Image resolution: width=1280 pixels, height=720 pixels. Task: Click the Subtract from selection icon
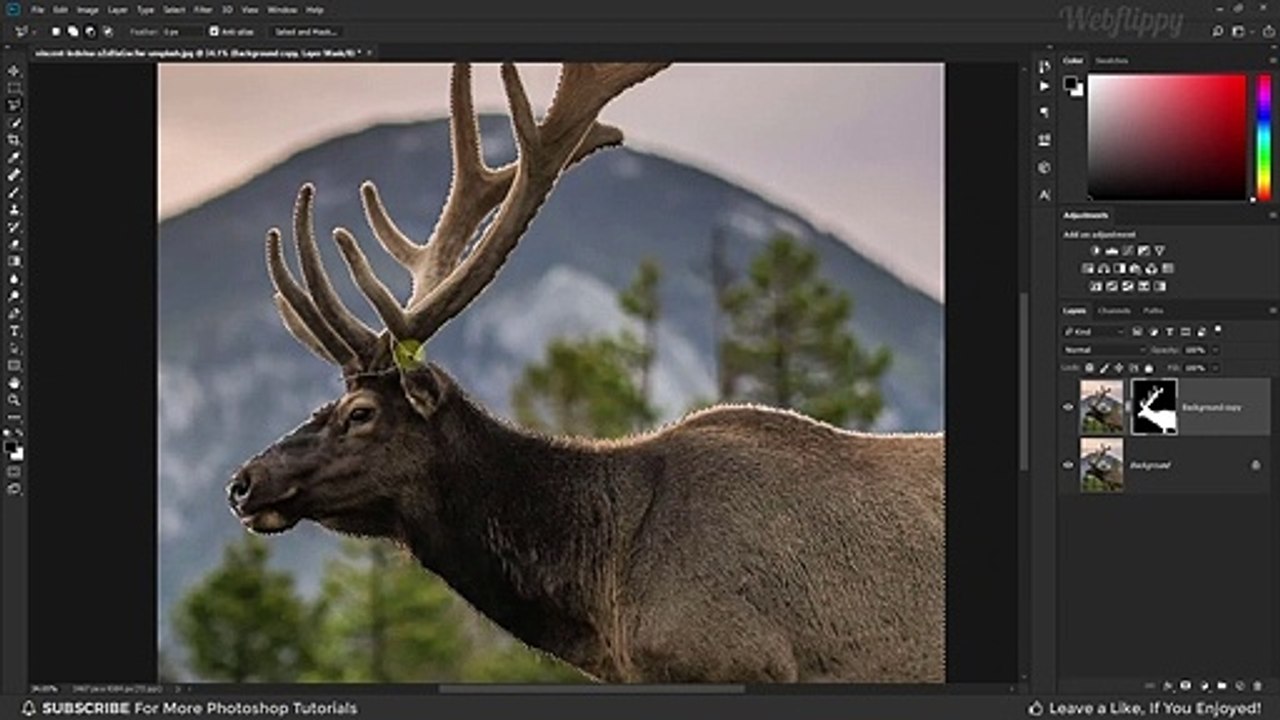[x=90, y=32]
